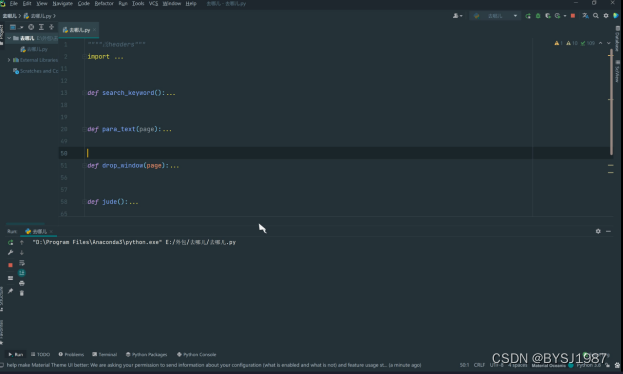The width and height of the screenshot is (623, 374).
Task: Open the run configuration dropdown
Action: 495,16
